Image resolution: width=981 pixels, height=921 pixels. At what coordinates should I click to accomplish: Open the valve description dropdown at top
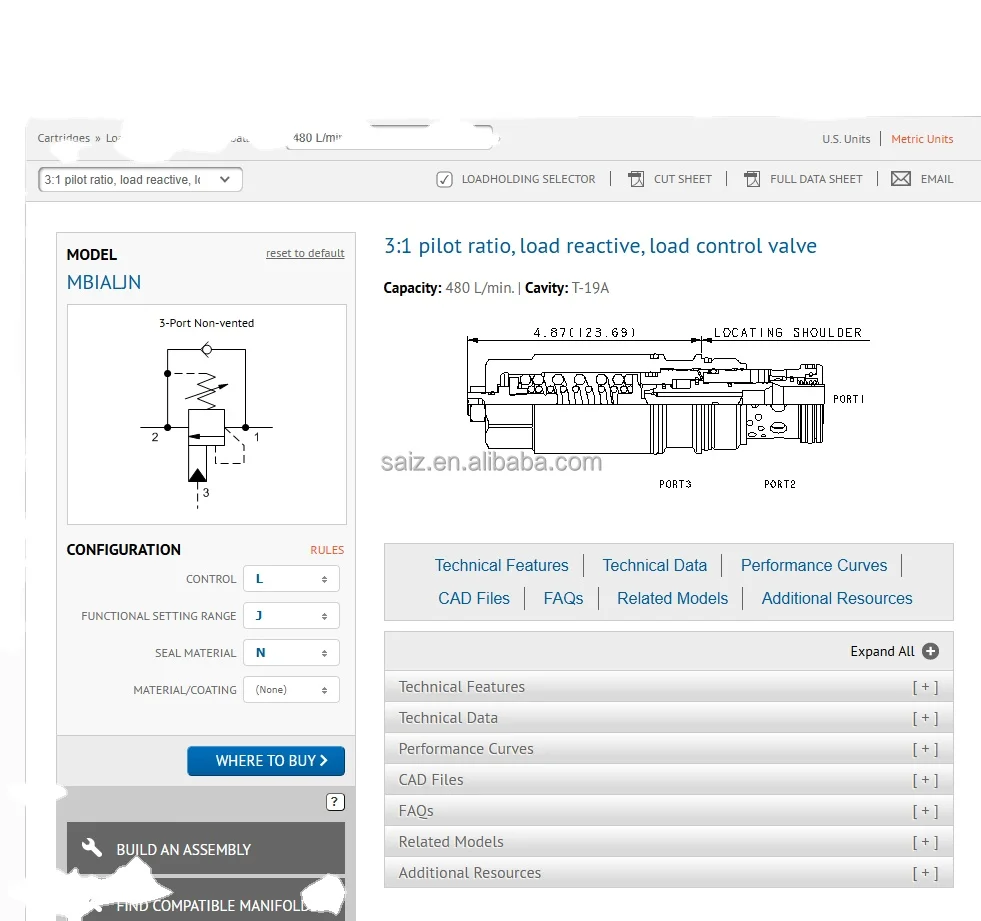click(x=140, y=180)
